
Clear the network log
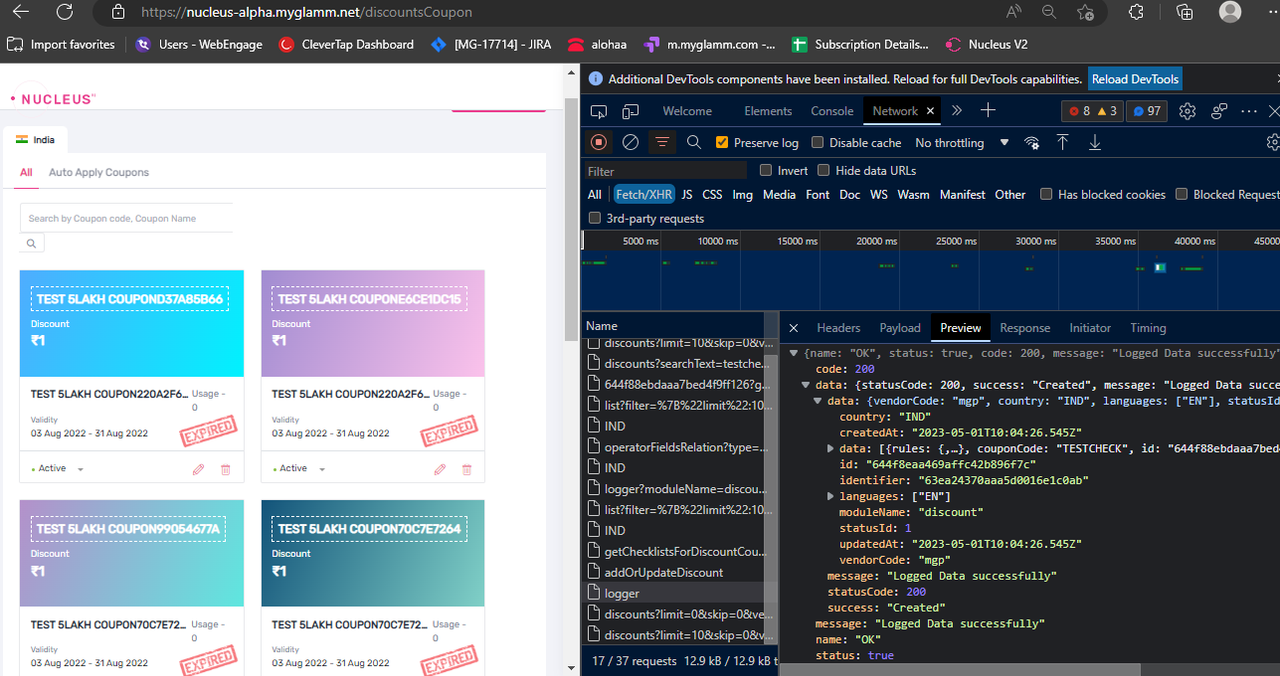(630, 143)
